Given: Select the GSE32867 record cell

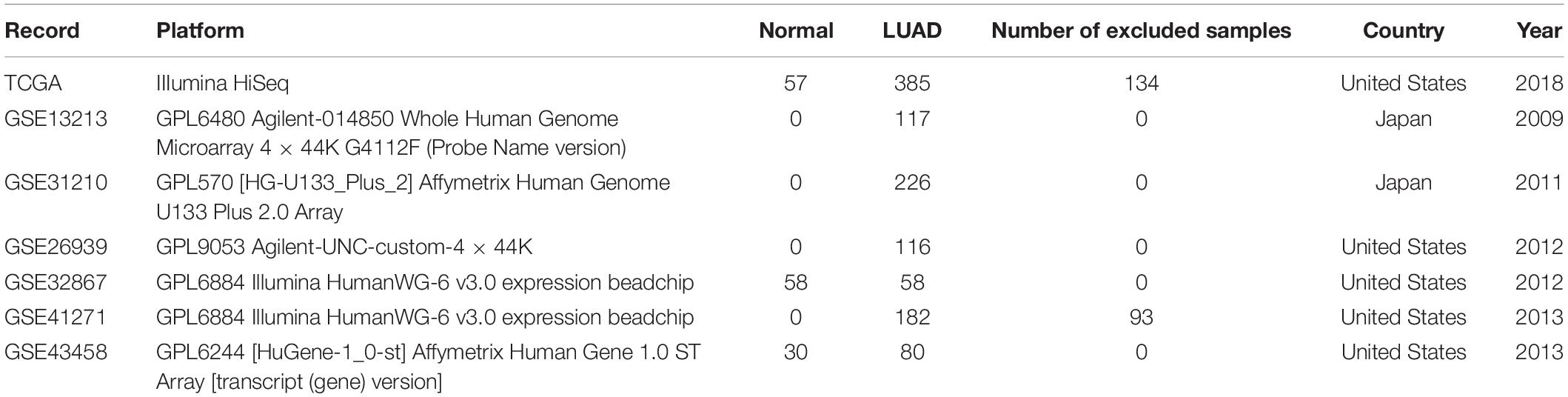Looking at the screenshot, I should pyautogui.click(x=56, y=282).
